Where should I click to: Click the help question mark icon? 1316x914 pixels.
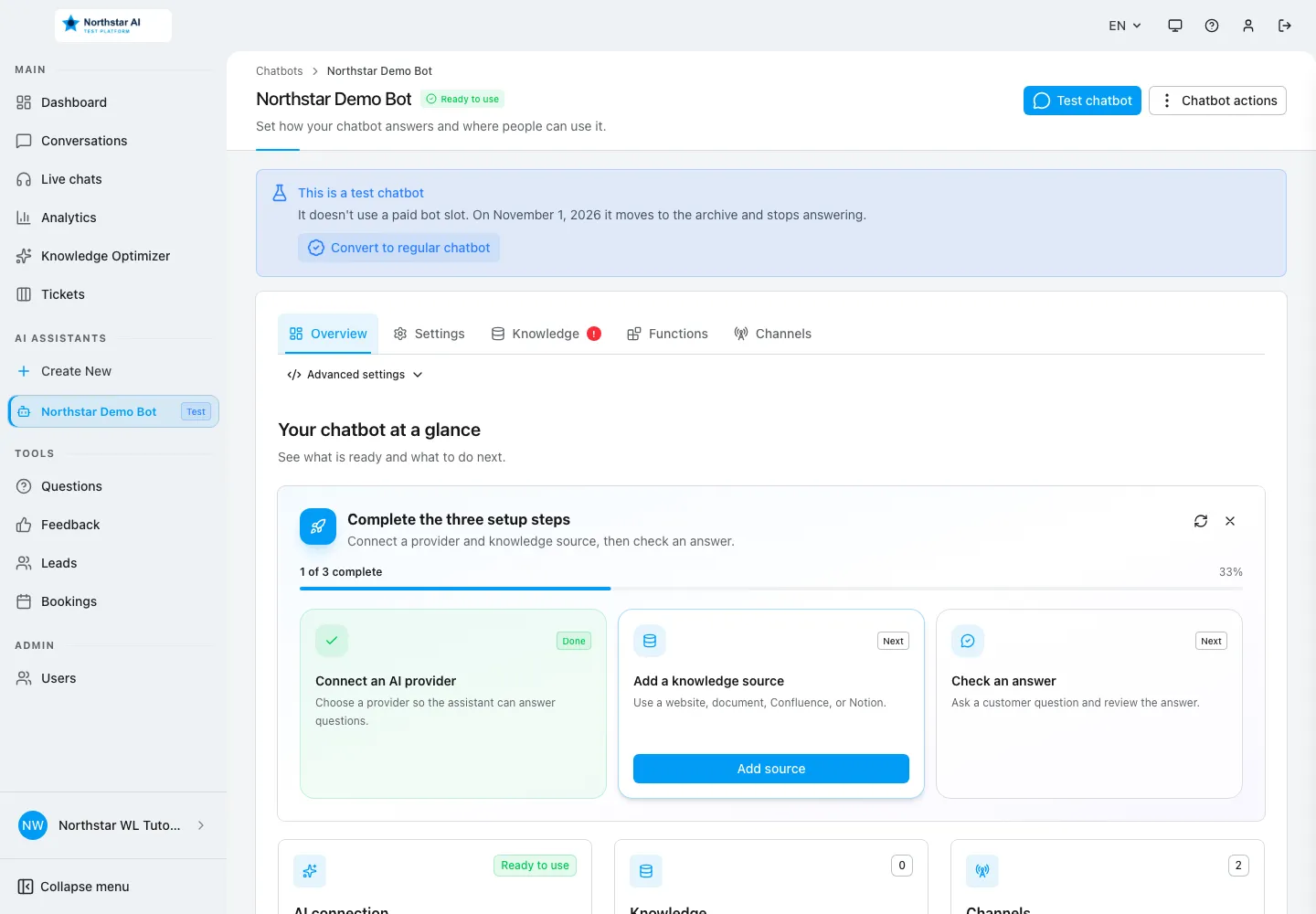click(x=1212, y=26)
